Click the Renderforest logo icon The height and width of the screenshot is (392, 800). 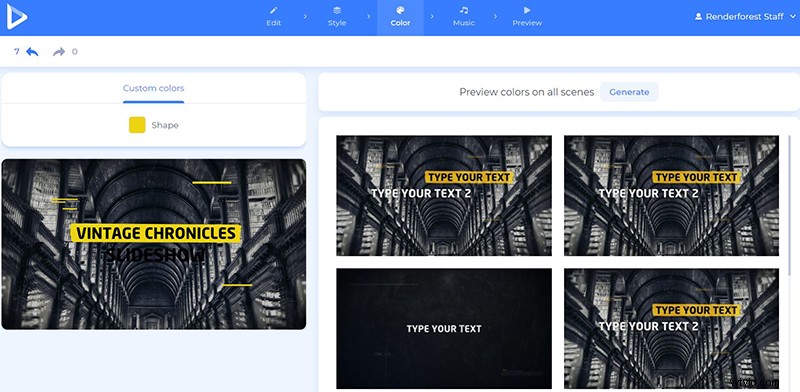[x=17, y=17]
